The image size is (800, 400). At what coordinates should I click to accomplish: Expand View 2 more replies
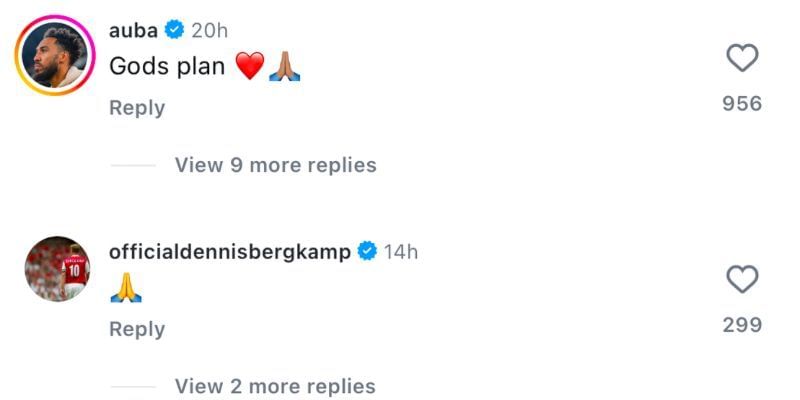(x=275, y=386)
